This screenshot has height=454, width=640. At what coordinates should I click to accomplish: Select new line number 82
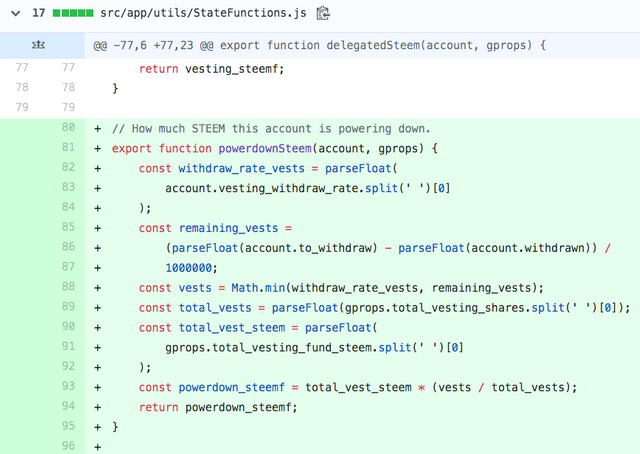click(x=69, y=167)
